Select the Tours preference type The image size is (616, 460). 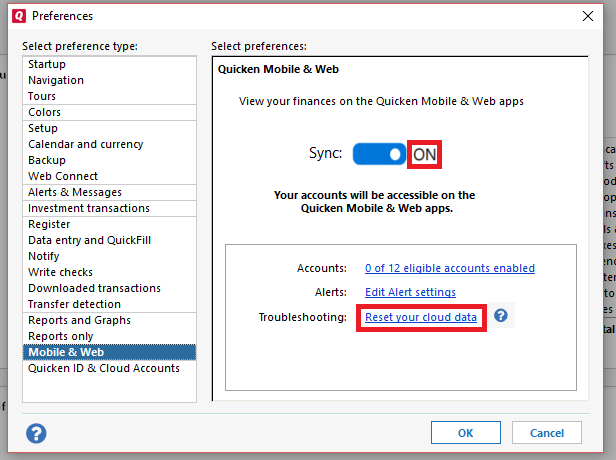pyautogui.click(x=109, y=96)
